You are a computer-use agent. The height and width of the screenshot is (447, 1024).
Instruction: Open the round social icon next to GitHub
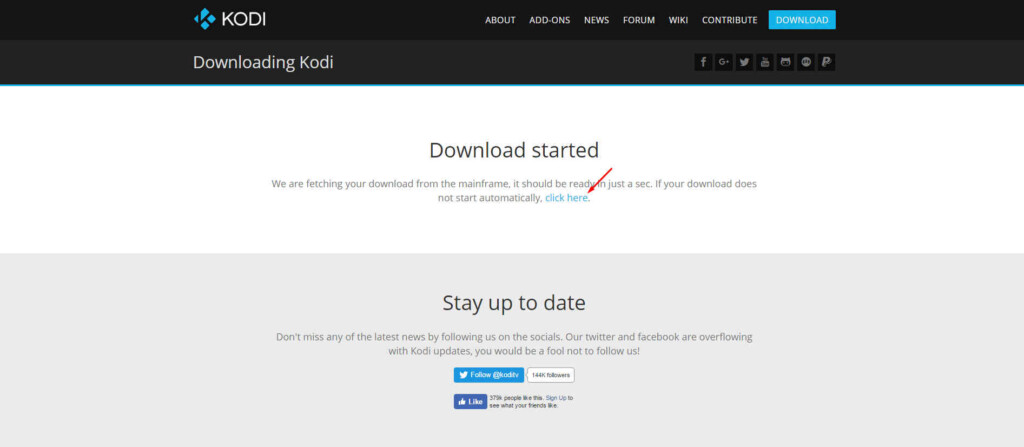806,62
